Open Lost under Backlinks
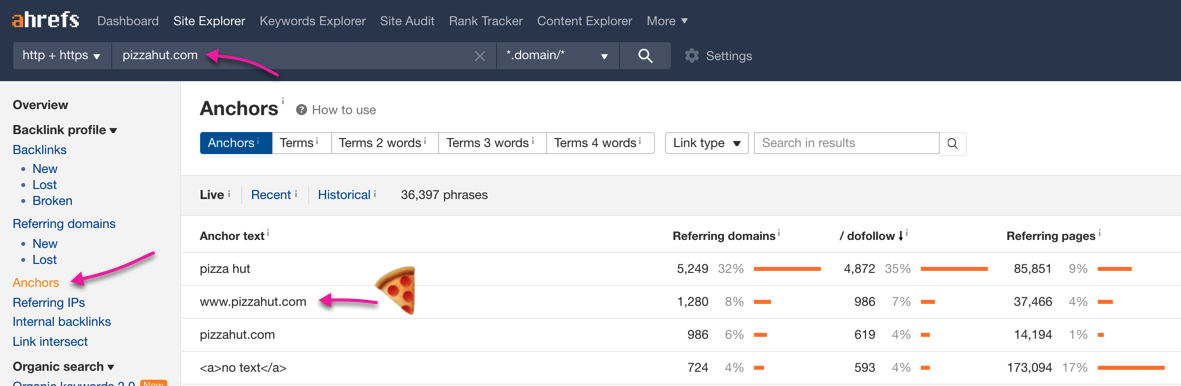The width and height of the screenshot is (1181, 386). (44, 185)
